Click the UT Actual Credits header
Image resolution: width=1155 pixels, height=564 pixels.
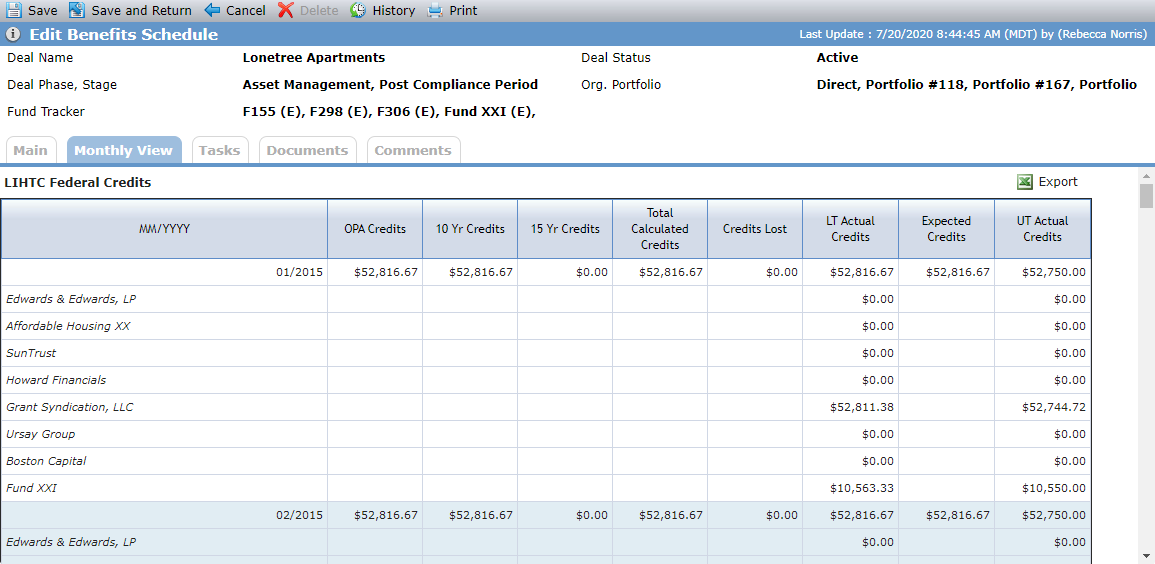(x=1043, y=229)
